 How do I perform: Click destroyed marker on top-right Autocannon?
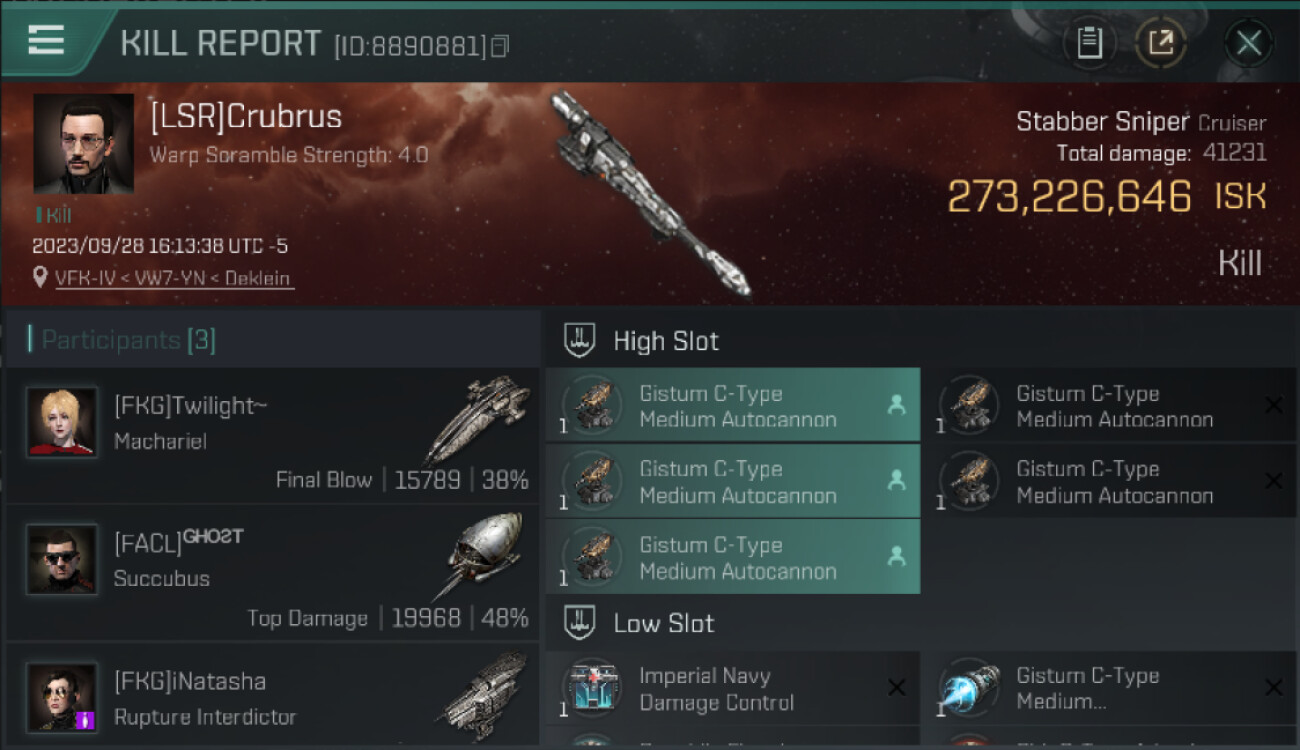pyautogui.click(x=1274, y=405)
